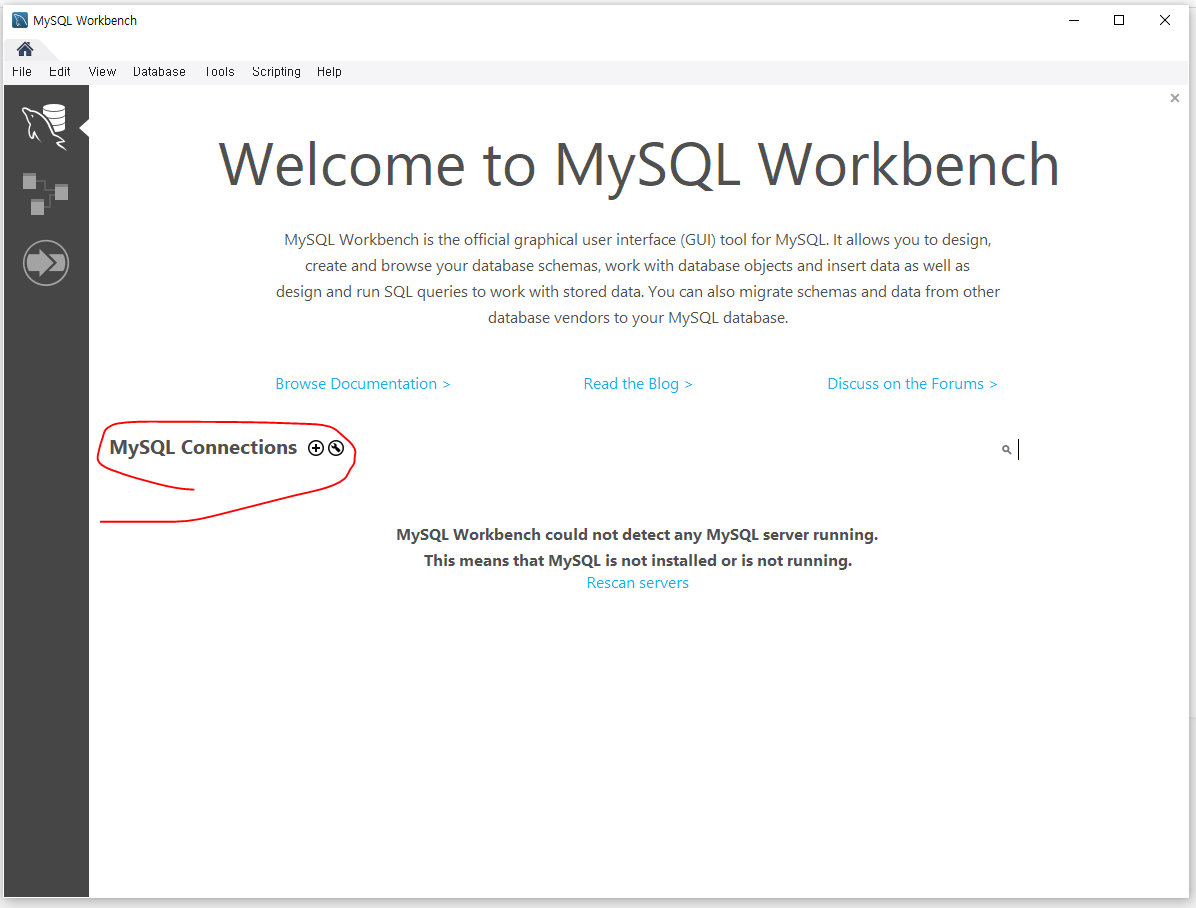
Task: Open the Help menu
Action: click(x=330, y=72)
